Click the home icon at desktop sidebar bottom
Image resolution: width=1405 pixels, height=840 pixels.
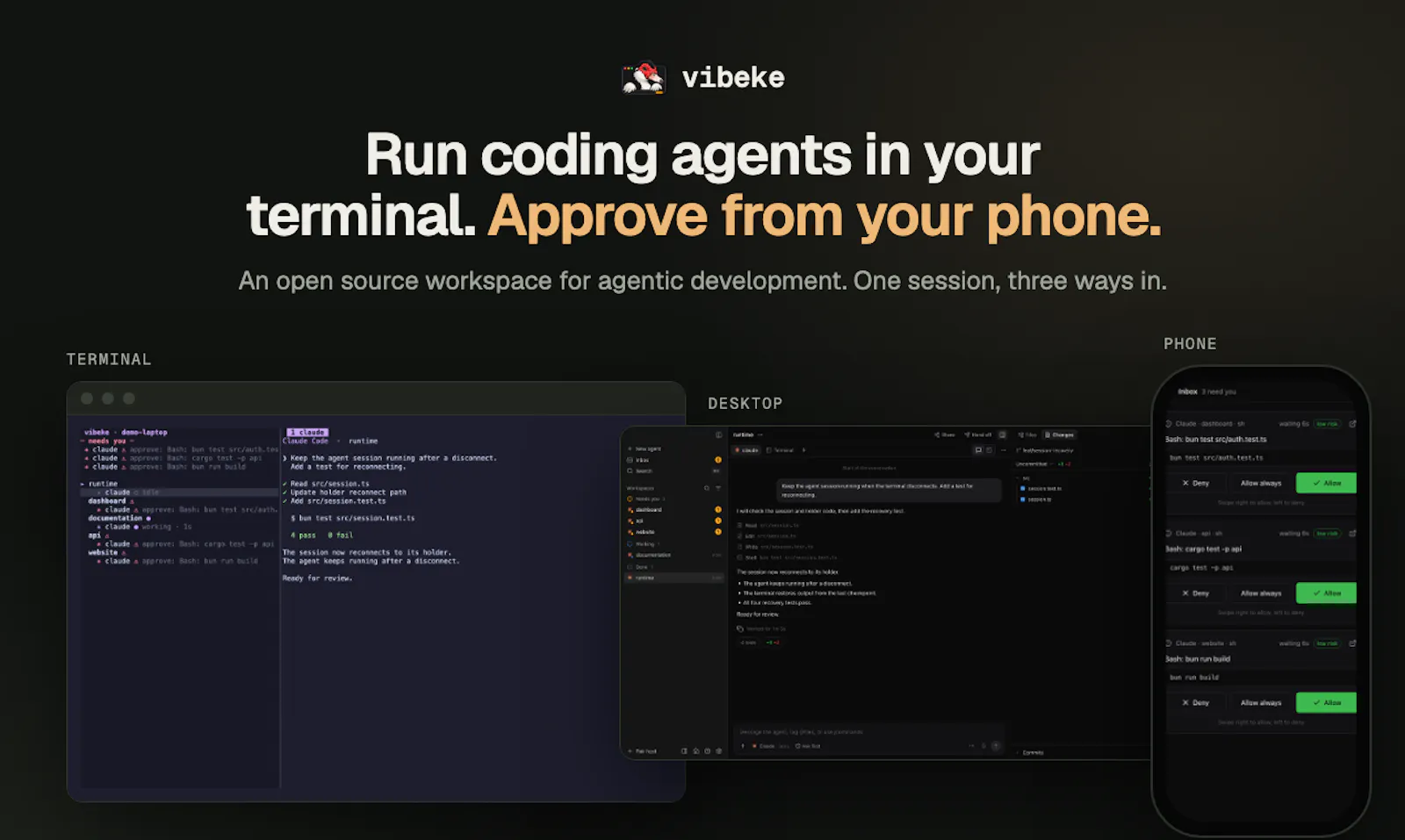pyautogui.click(x=696, y=751)
